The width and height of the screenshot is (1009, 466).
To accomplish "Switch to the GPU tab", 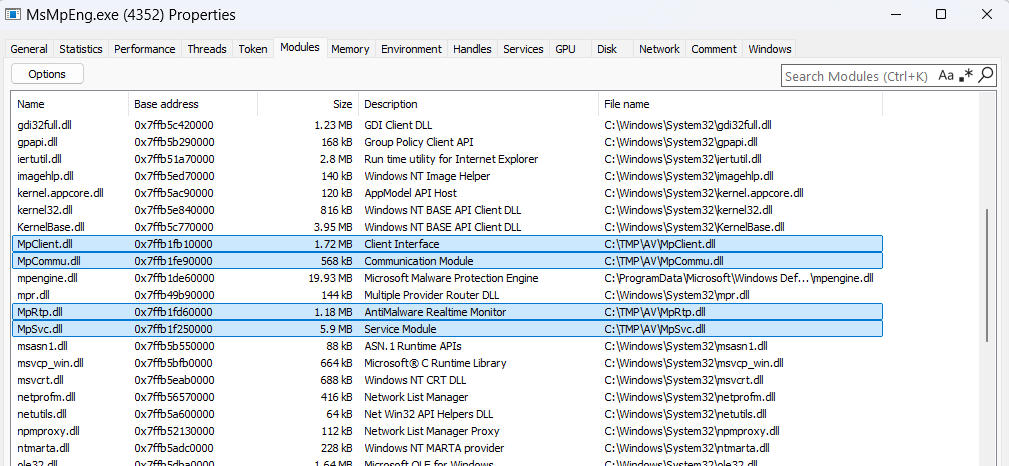I will (566, 49).
